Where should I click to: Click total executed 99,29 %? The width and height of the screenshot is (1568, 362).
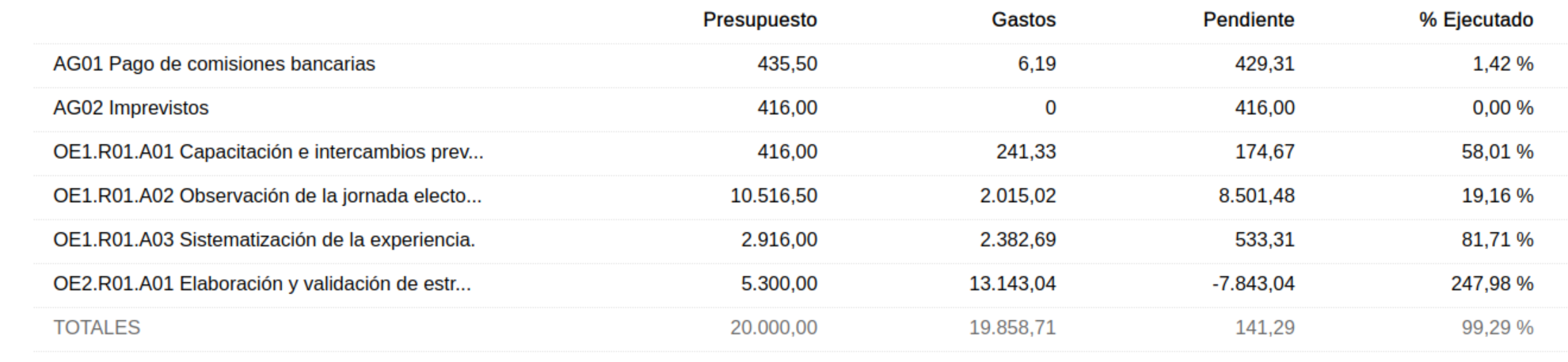tap(1498, 328)
